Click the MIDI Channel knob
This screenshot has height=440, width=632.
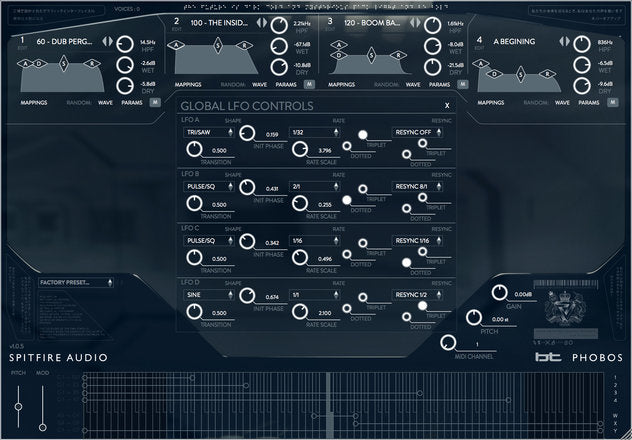coord(448,344)
